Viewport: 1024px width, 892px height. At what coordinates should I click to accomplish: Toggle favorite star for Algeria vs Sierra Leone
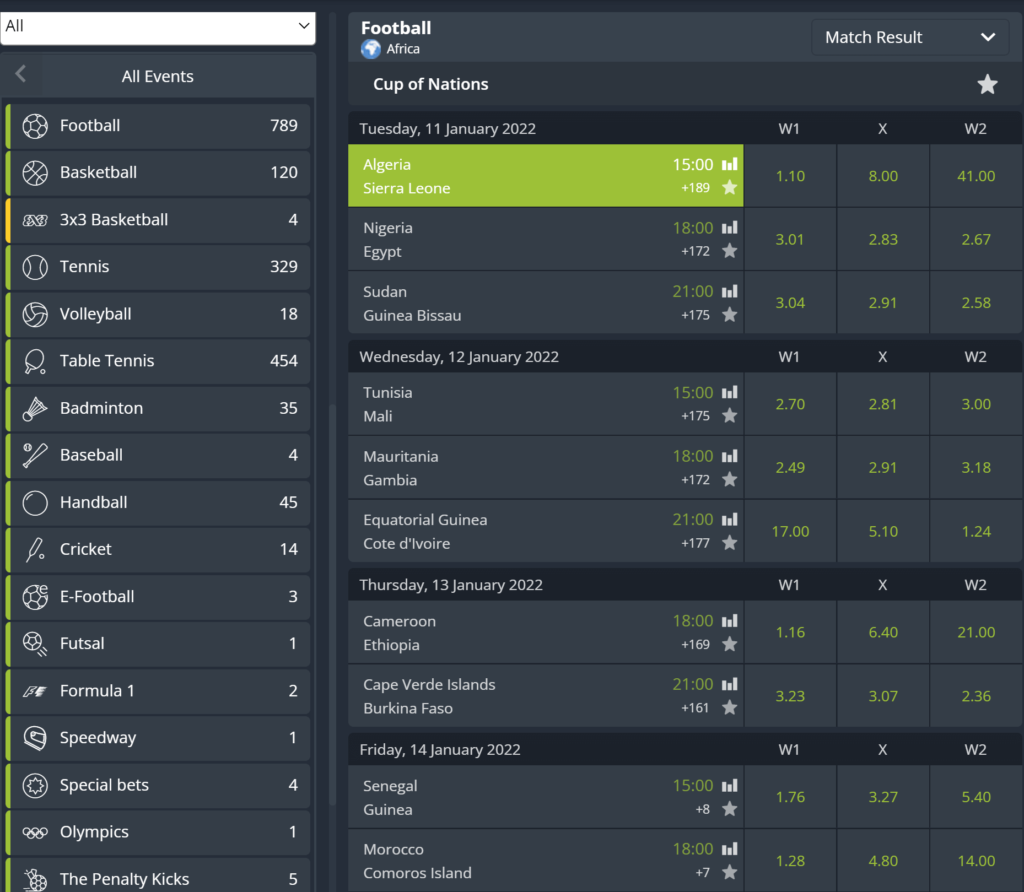click(730, 188)
